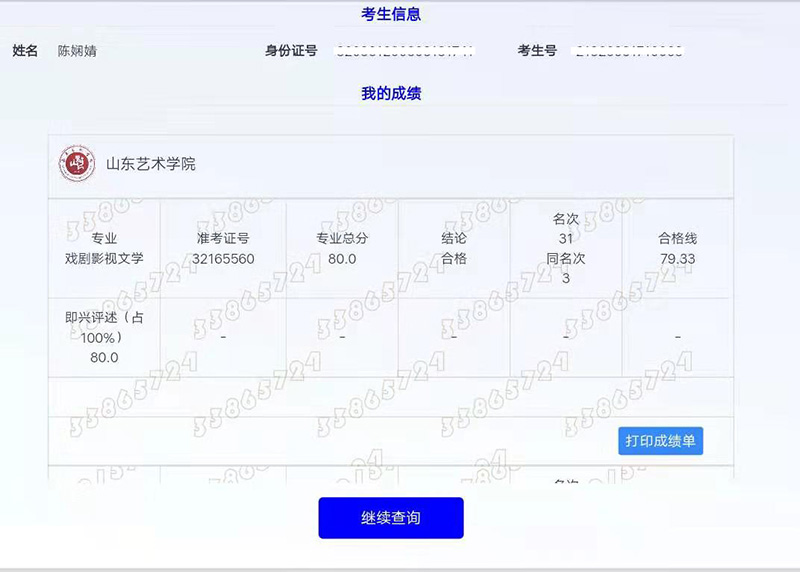Click the 考生信息 heading
This screenshot has height=572, width=800.
391,14
